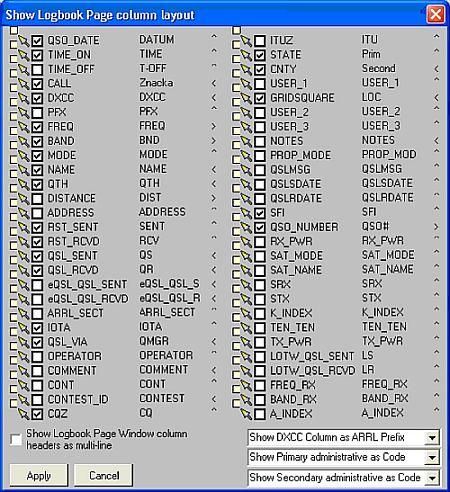450x492 pixels.
Task: Click the arrow cursor icon beside PROP_MODE
Action: click(246, 155)
